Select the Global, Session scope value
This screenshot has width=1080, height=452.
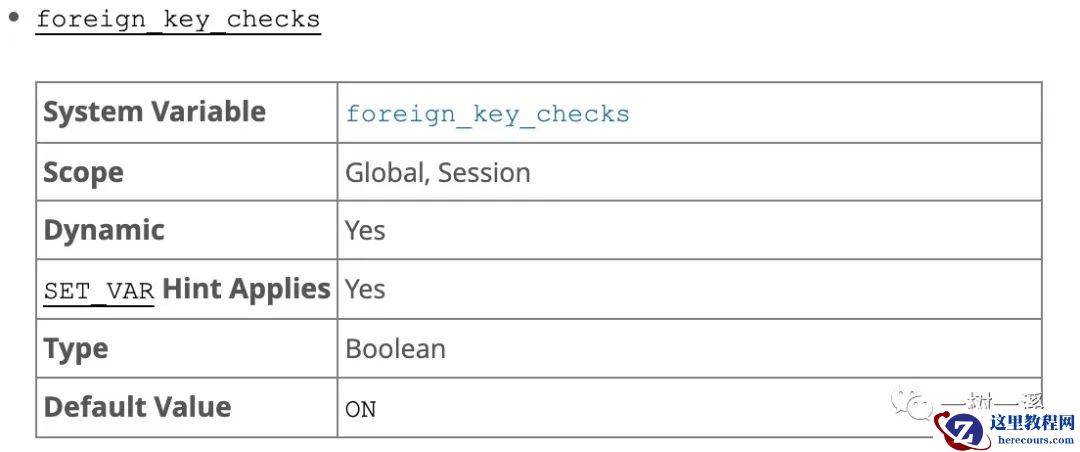437,172
